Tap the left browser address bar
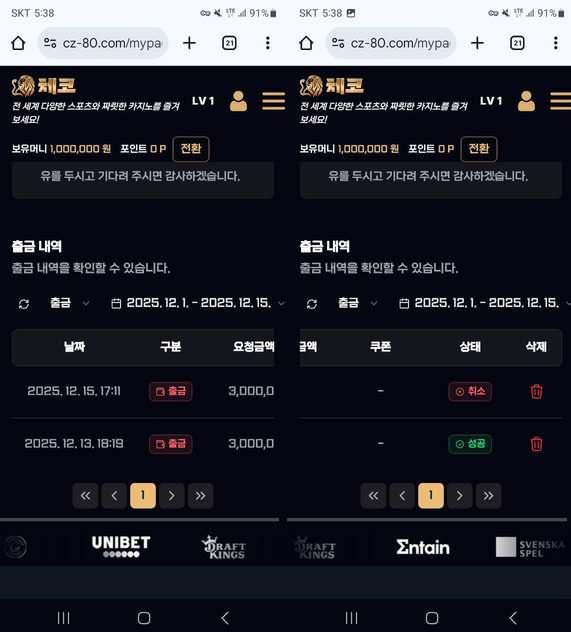 pos(103,43)
